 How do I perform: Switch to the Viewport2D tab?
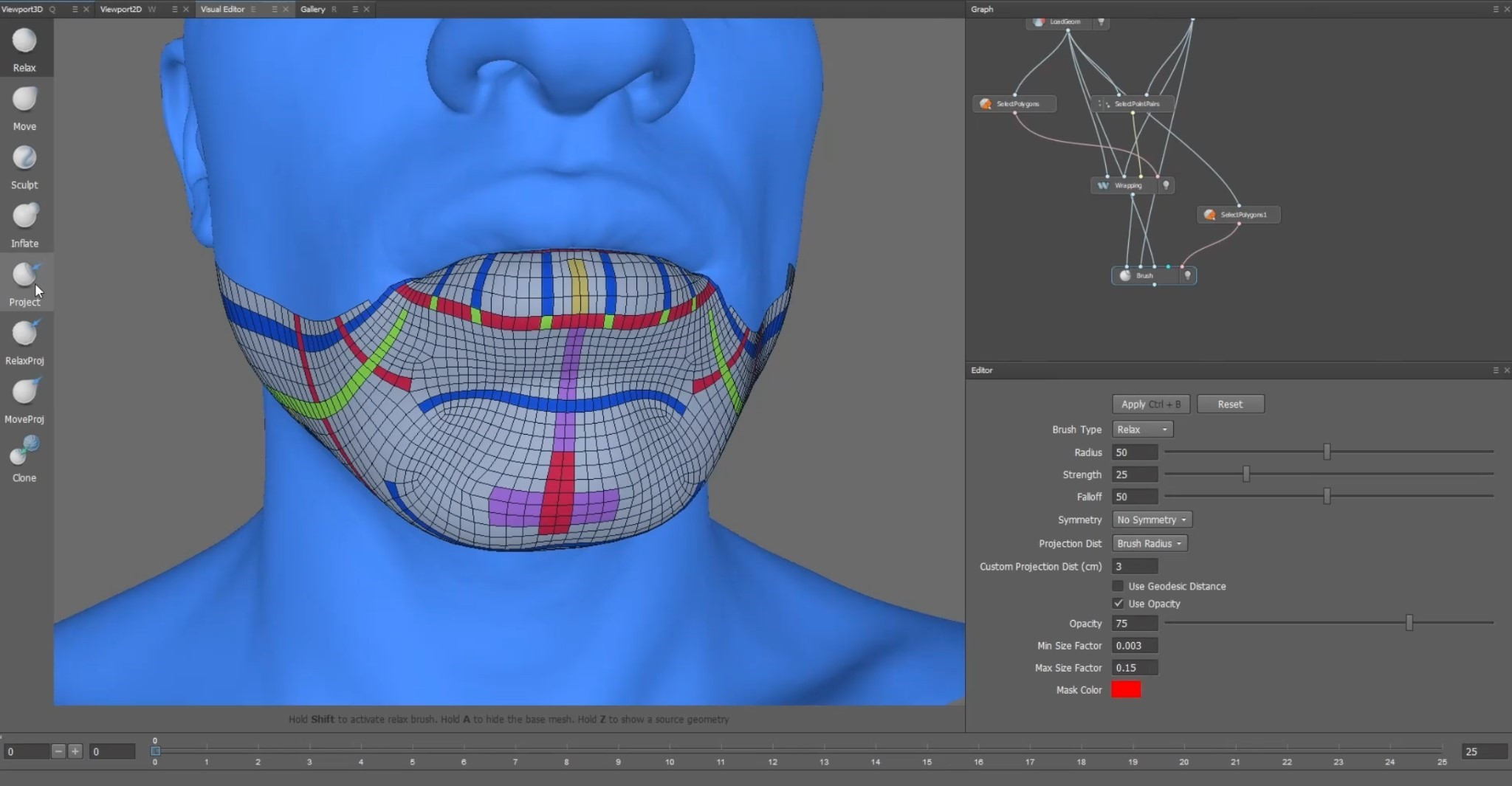(121, 10)
